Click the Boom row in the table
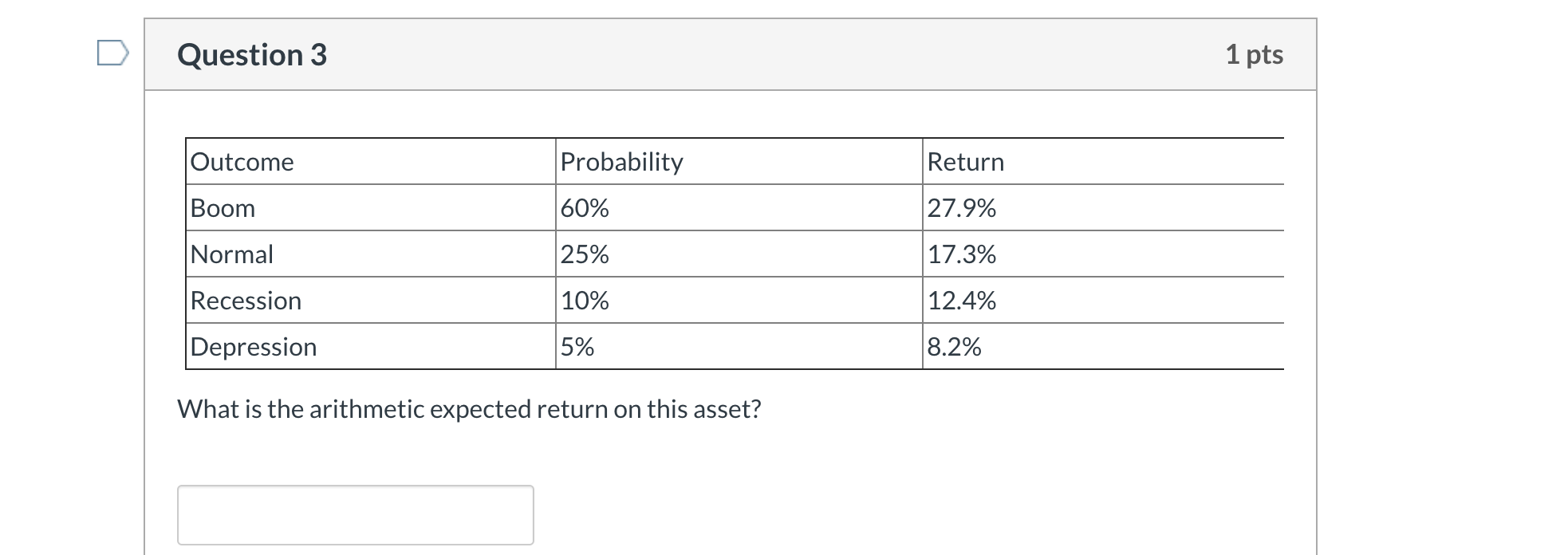 (x=222, y=208)
